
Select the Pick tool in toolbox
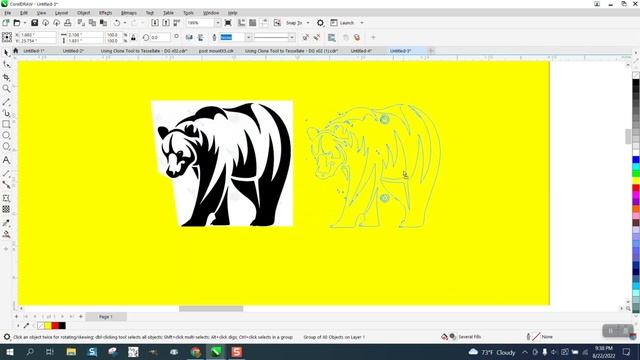pos(6,53)
